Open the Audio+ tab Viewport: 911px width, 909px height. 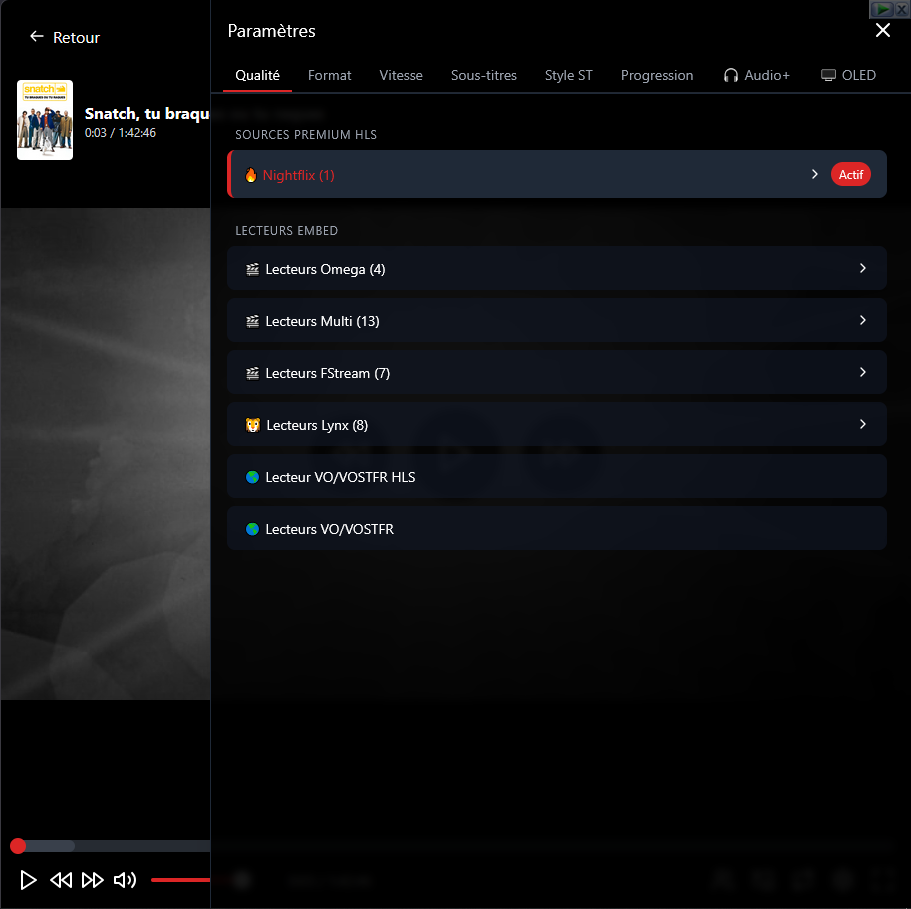(x=756, y=75)
